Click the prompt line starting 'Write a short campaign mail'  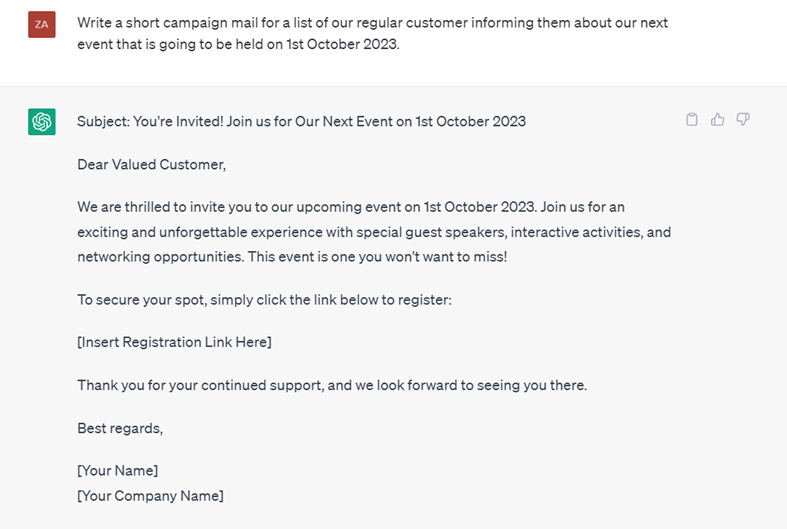(x=372, y=22)
